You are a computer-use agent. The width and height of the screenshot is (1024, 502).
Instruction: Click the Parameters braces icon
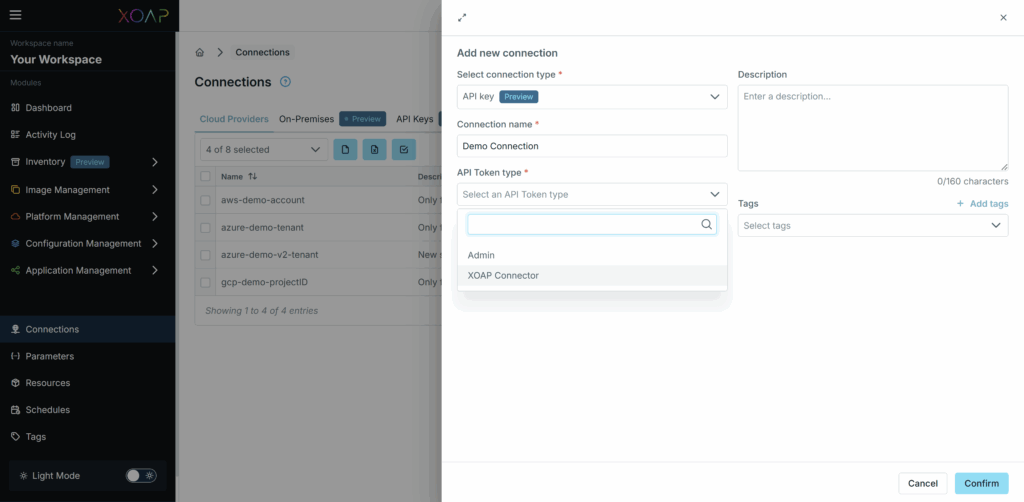16,356
